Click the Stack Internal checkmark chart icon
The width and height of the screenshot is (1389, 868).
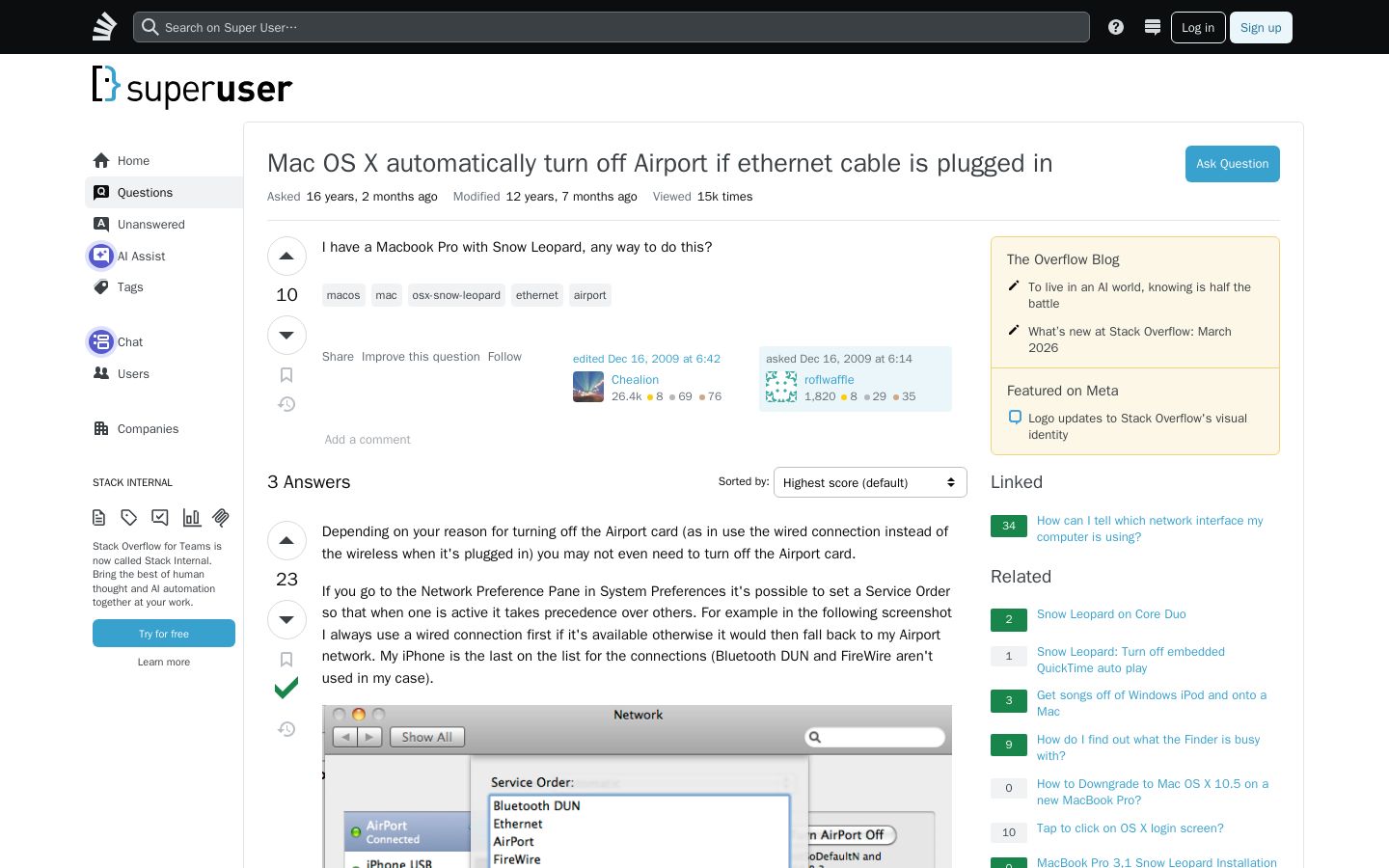(160, 518)
